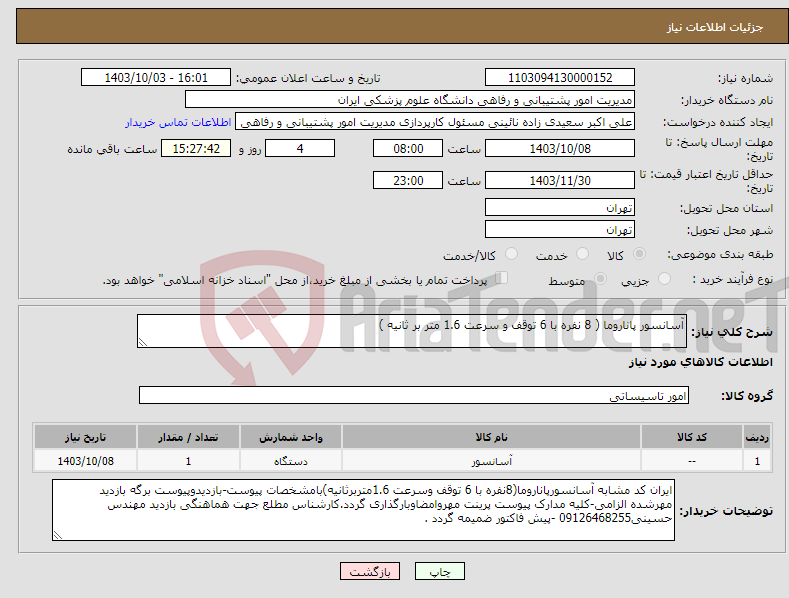The height and width of the screenshot is (598, 789).
Task: Click the delivery city field تهران
Action: point(560,230)
